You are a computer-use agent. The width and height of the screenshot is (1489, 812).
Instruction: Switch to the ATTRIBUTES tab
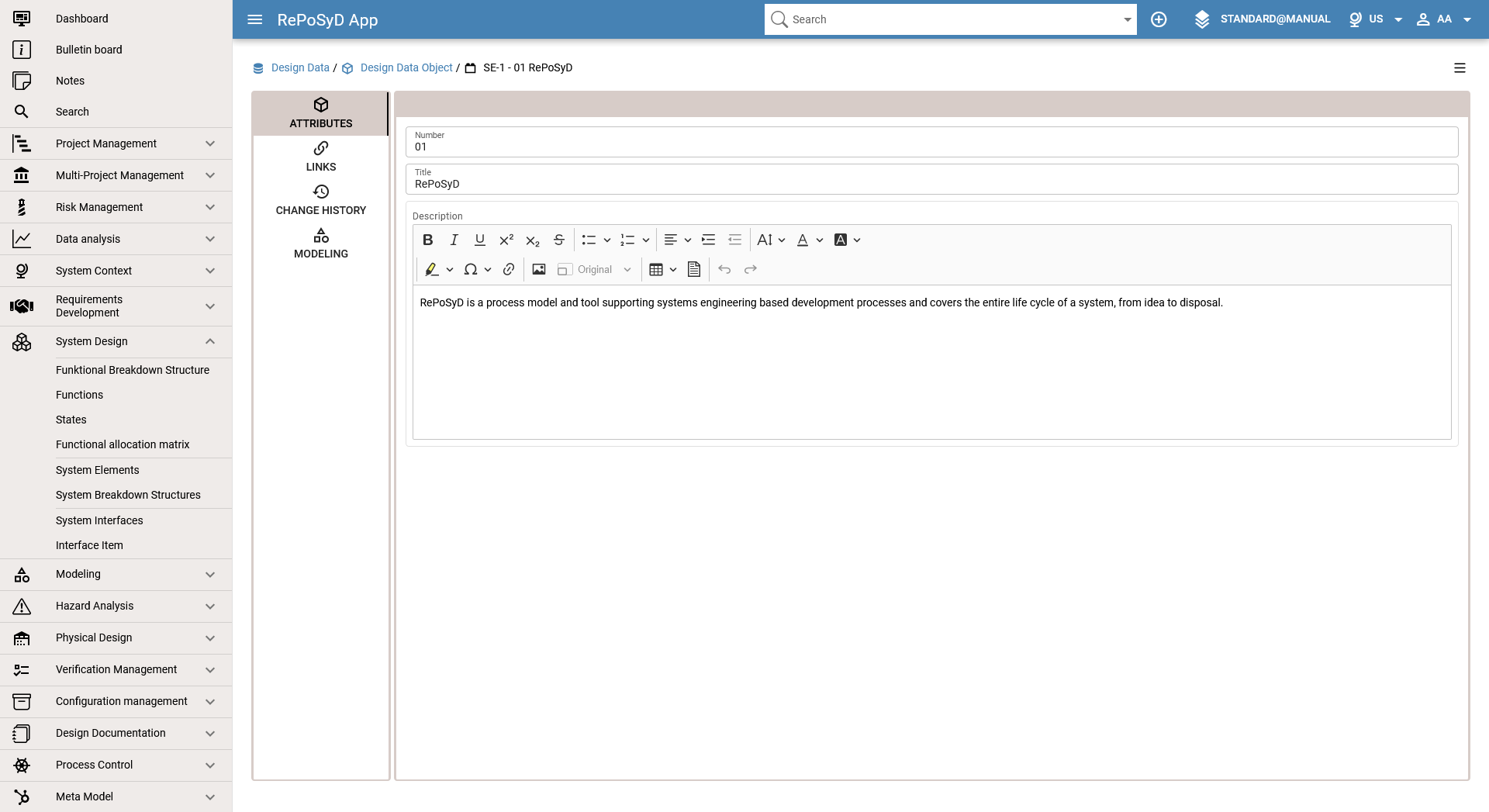[321, 113]
